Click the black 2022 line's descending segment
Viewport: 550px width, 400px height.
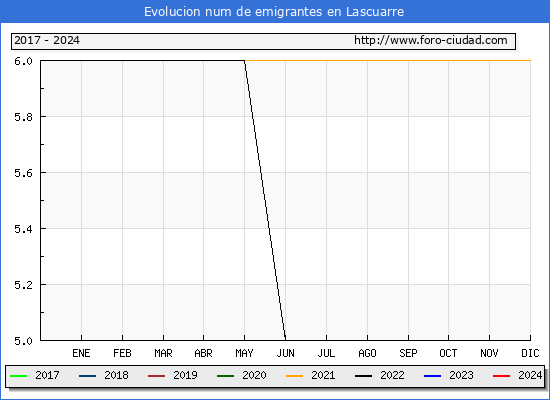[265, 200]
